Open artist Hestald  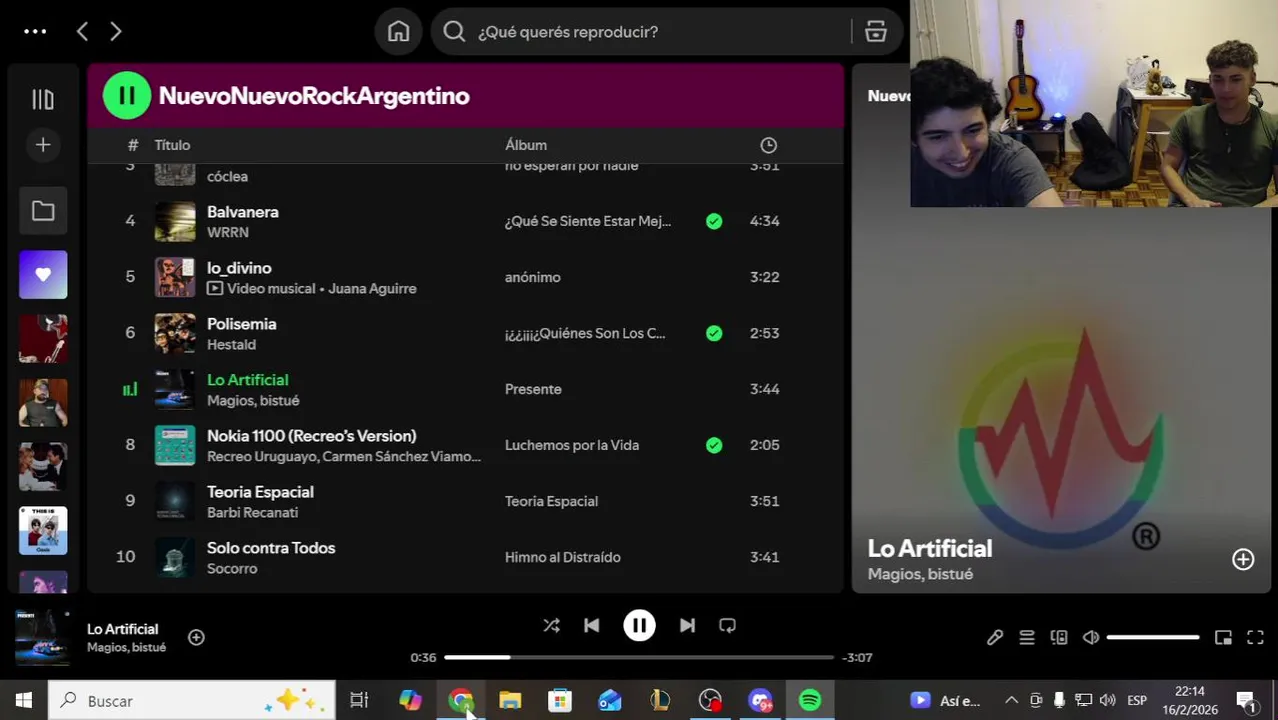click(x=231, y=344)
